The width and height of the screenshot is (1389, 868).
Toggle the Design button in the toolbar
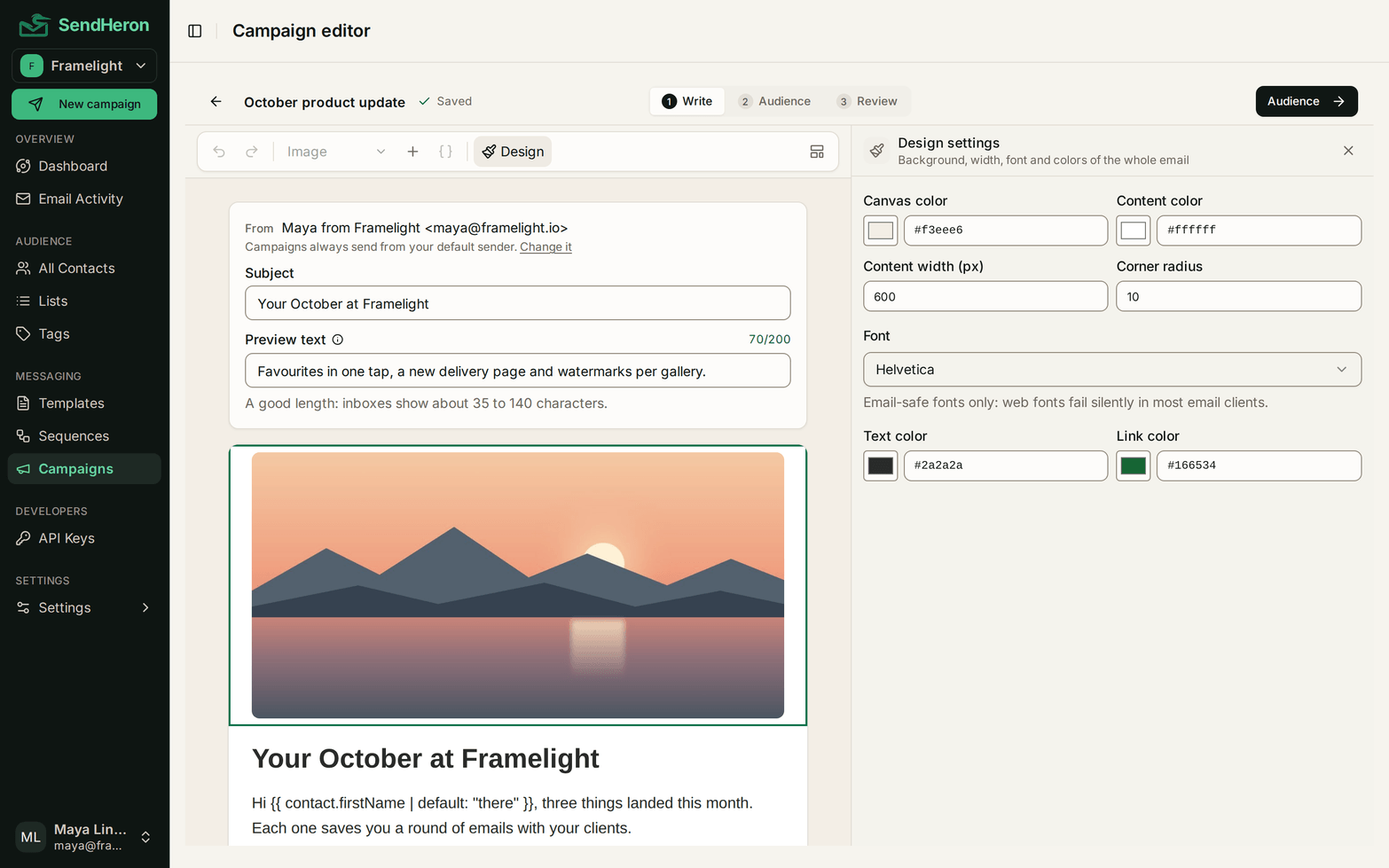pos(513,152)
